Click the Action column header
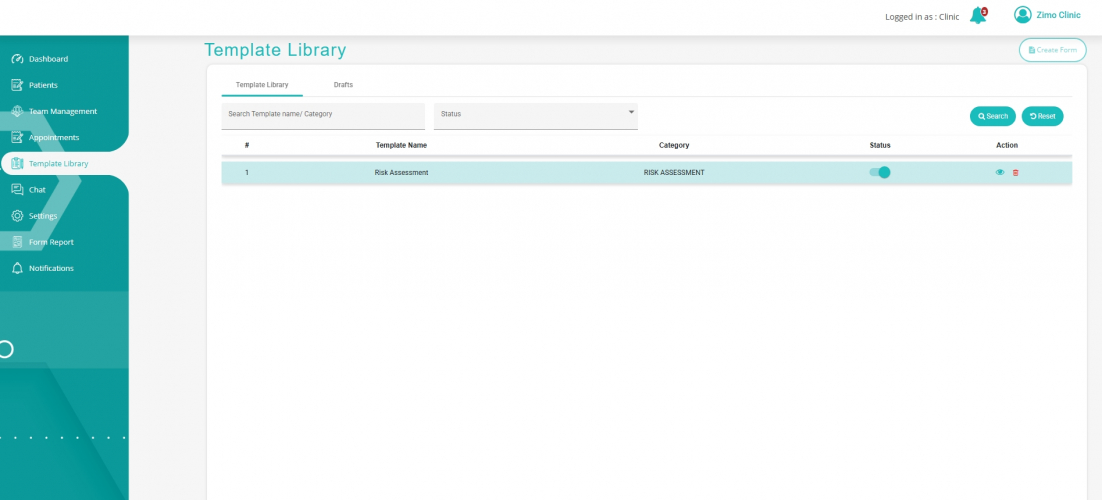Image resolution: width=1102 pixels, height=500 pixels. point(1006,145)
